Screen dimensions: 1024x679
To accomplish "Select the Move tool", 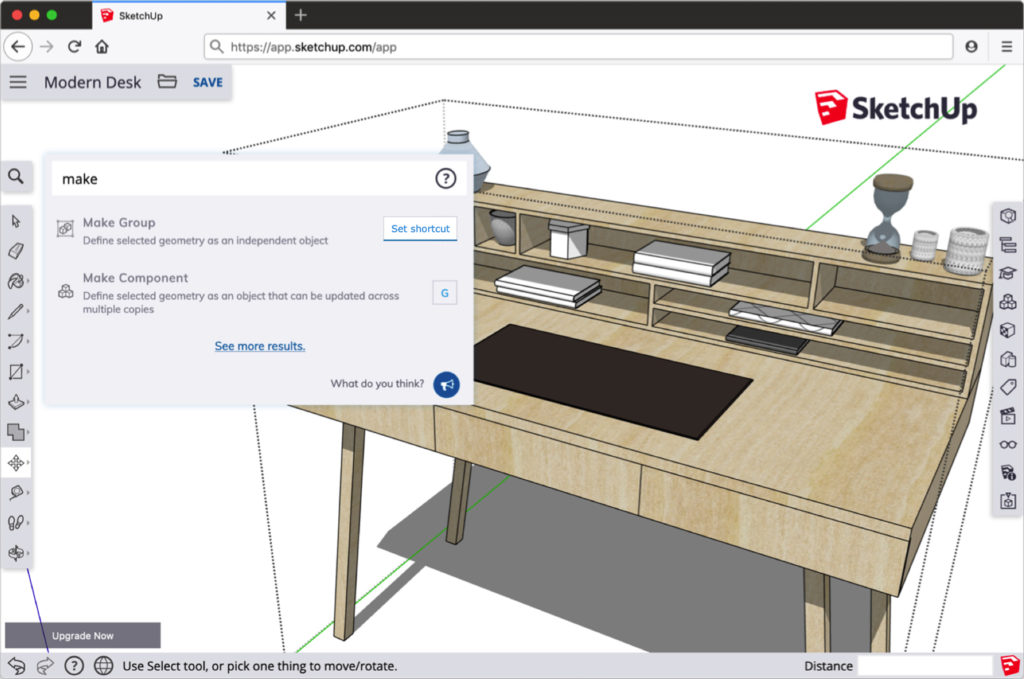I will pyautogui.click(x=17, y=463).
